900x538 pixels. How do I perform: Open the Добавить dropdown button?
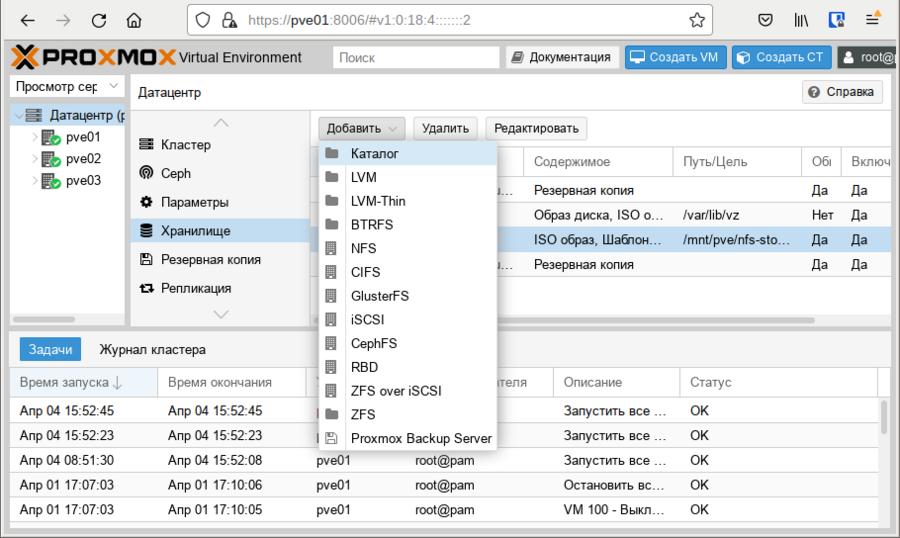362,129
